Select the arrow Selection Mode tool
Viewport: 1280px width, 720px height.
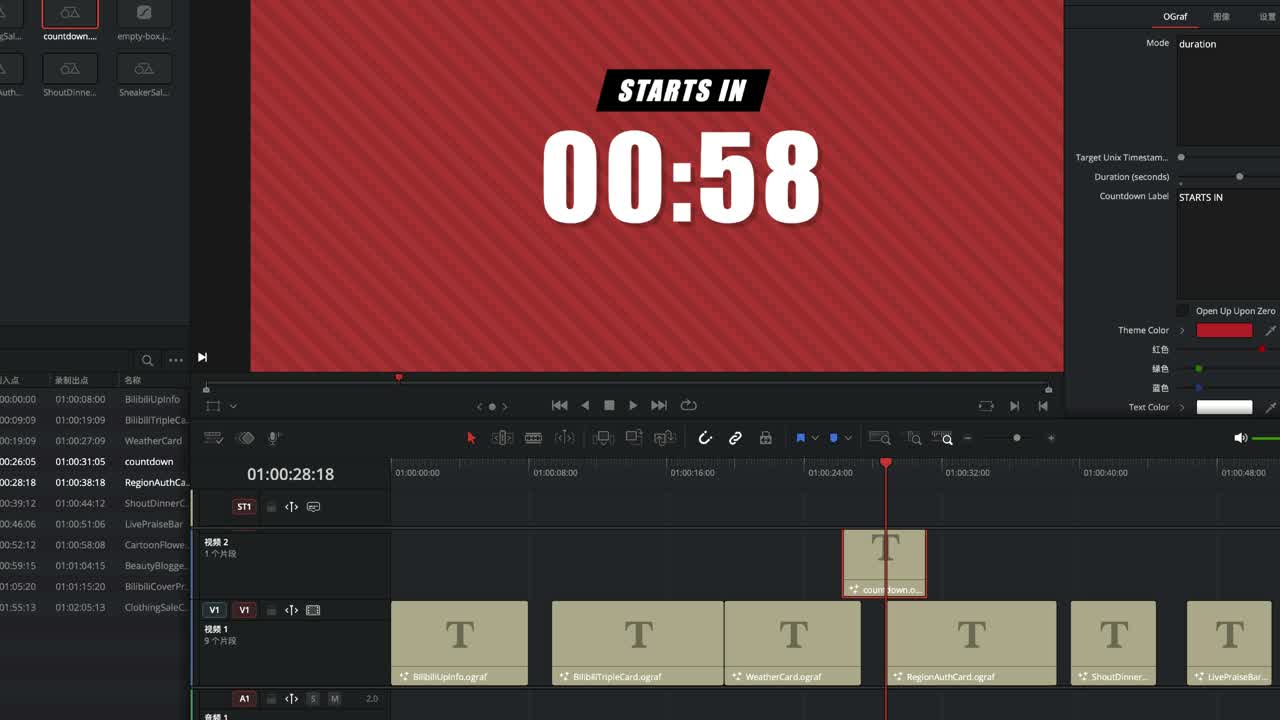472,438
